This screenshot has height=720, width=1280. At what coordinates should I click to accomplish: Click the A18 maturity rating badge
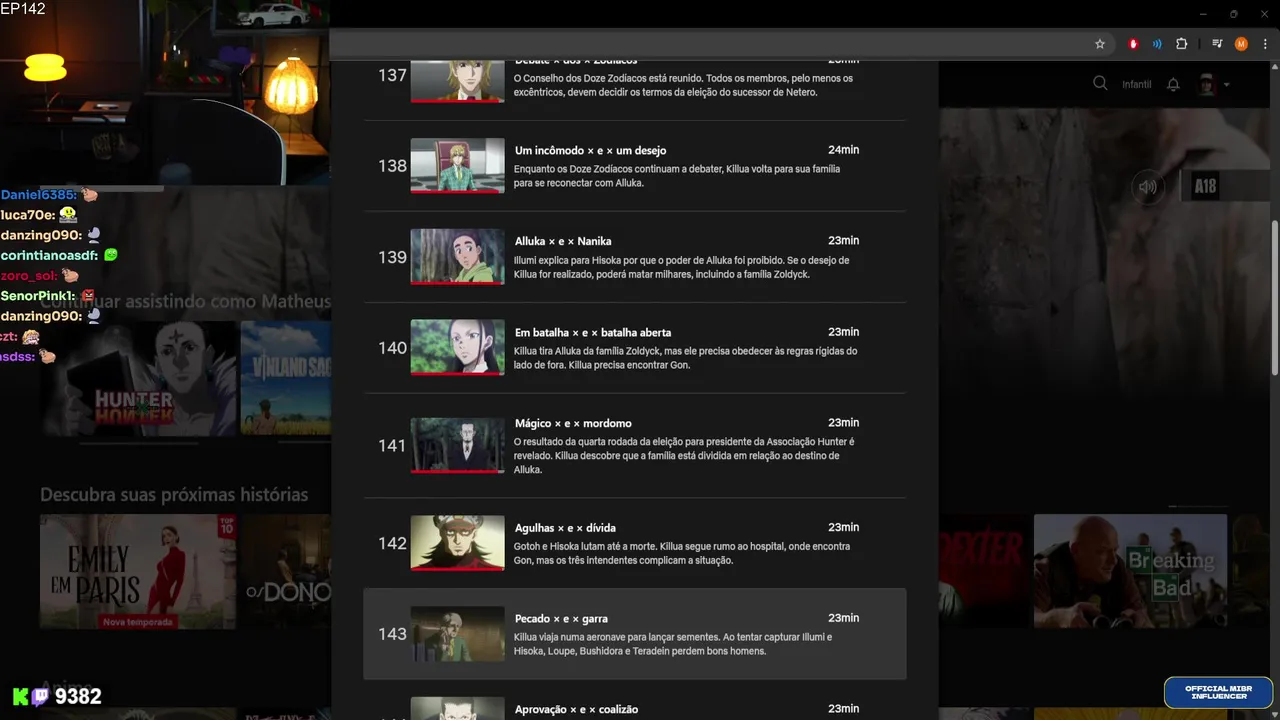click(x=1205, y=186)
